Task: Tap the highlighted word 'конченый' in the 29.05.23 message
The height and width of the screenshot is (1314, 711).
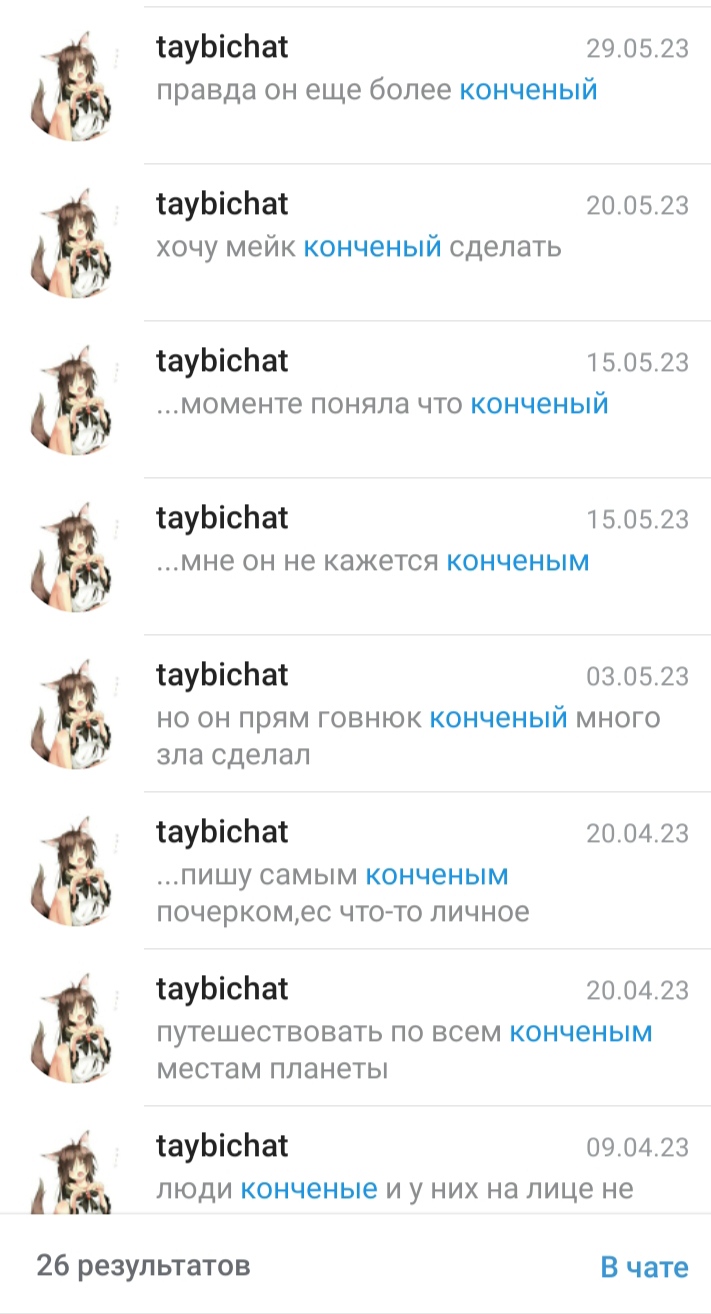Action: coord(528,90)
